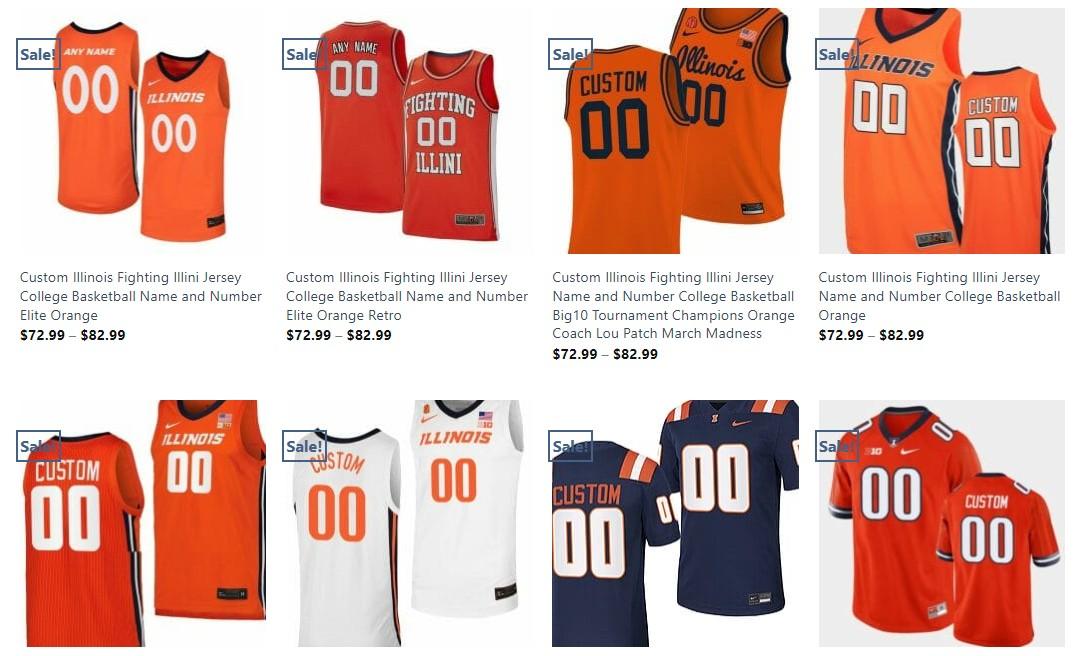Screen dimensions: 1077x656
Task: View the navy Illinois football jersey product
Action: 674,523
